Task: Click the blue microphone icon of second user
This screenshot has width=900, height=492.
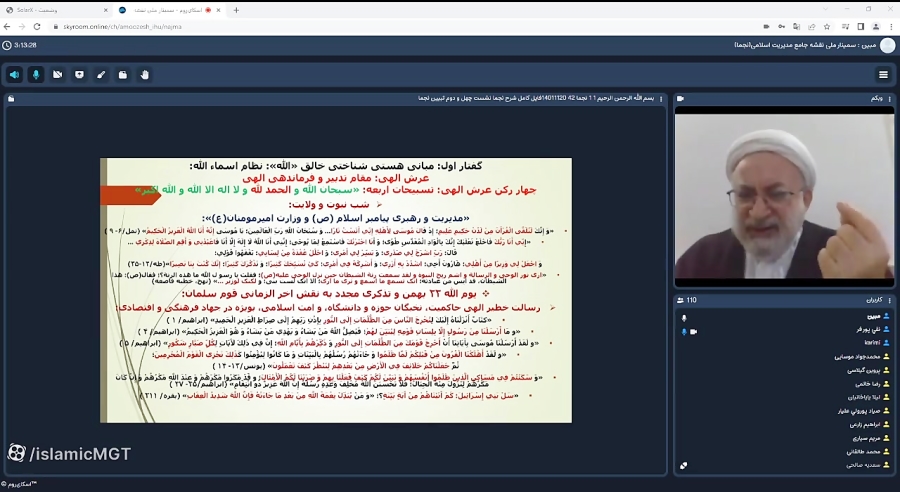Action: pos(684,332)
